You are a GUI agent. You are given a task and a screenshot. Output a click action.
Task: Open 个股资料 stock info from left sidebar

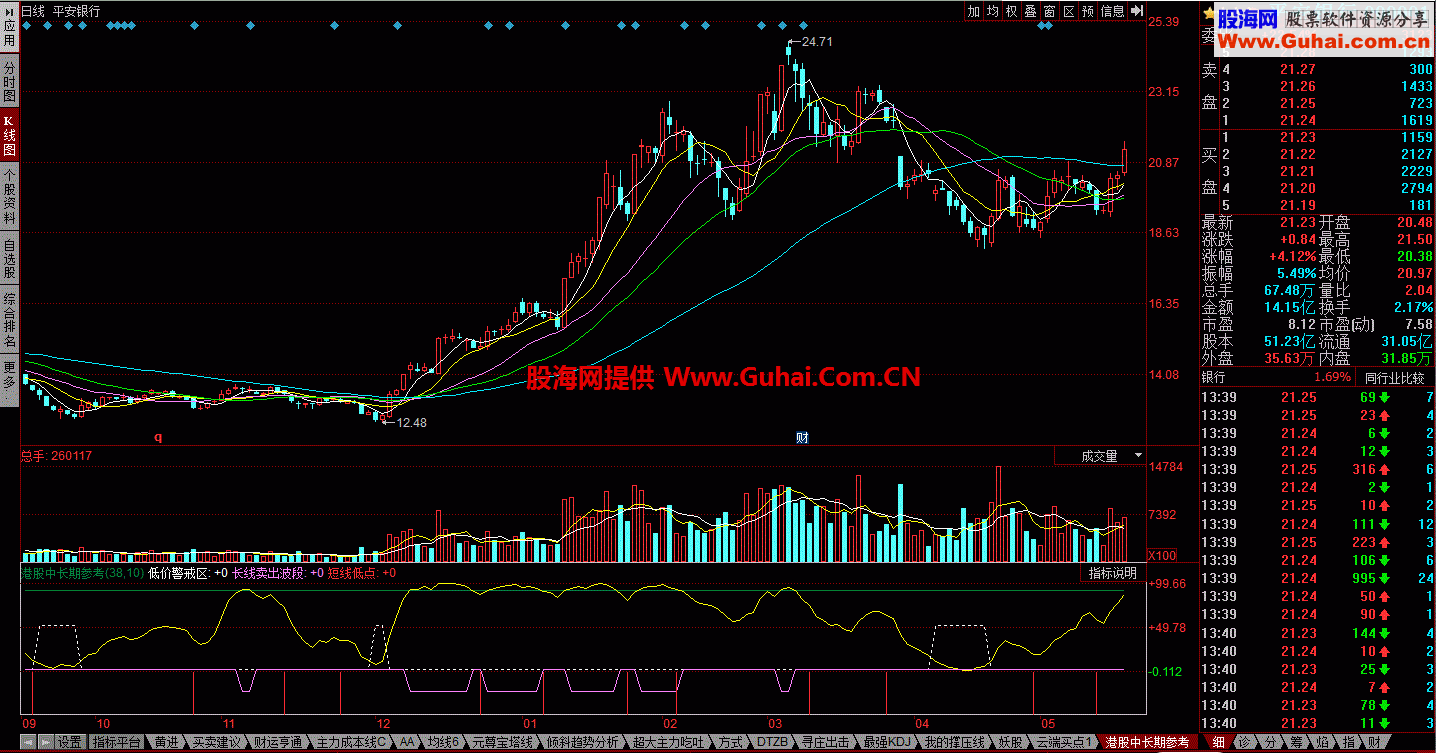click(8, 196)
